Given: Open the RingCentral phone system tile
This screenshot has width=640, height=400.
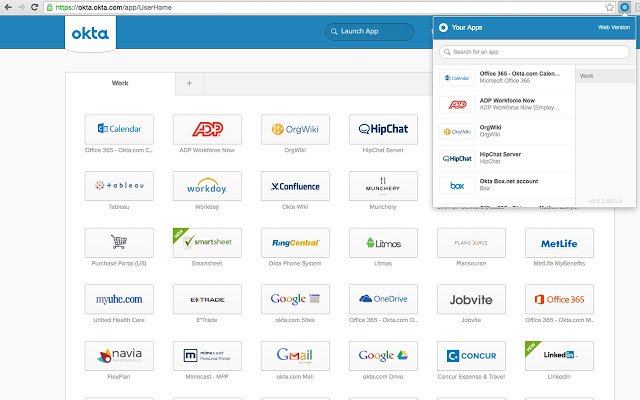Looking at the screenshot, I should point(295,243).
